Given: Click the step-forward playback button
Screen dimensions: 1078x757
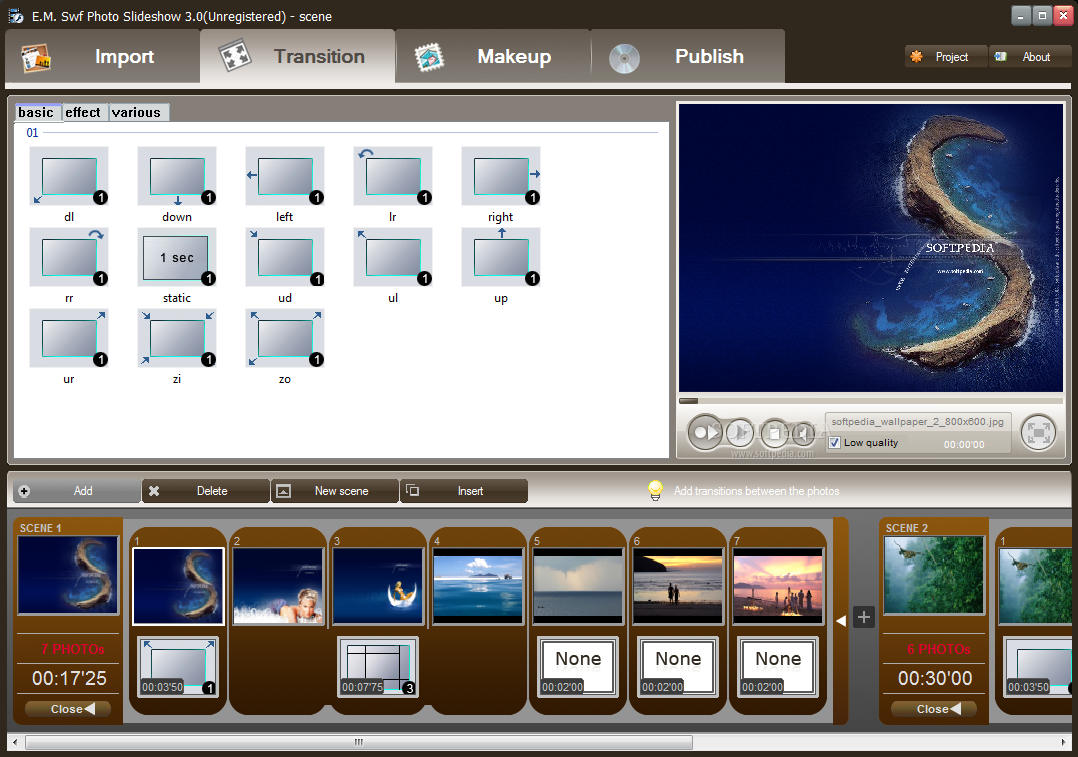Looking at the screenshot, I should (740, 432).
